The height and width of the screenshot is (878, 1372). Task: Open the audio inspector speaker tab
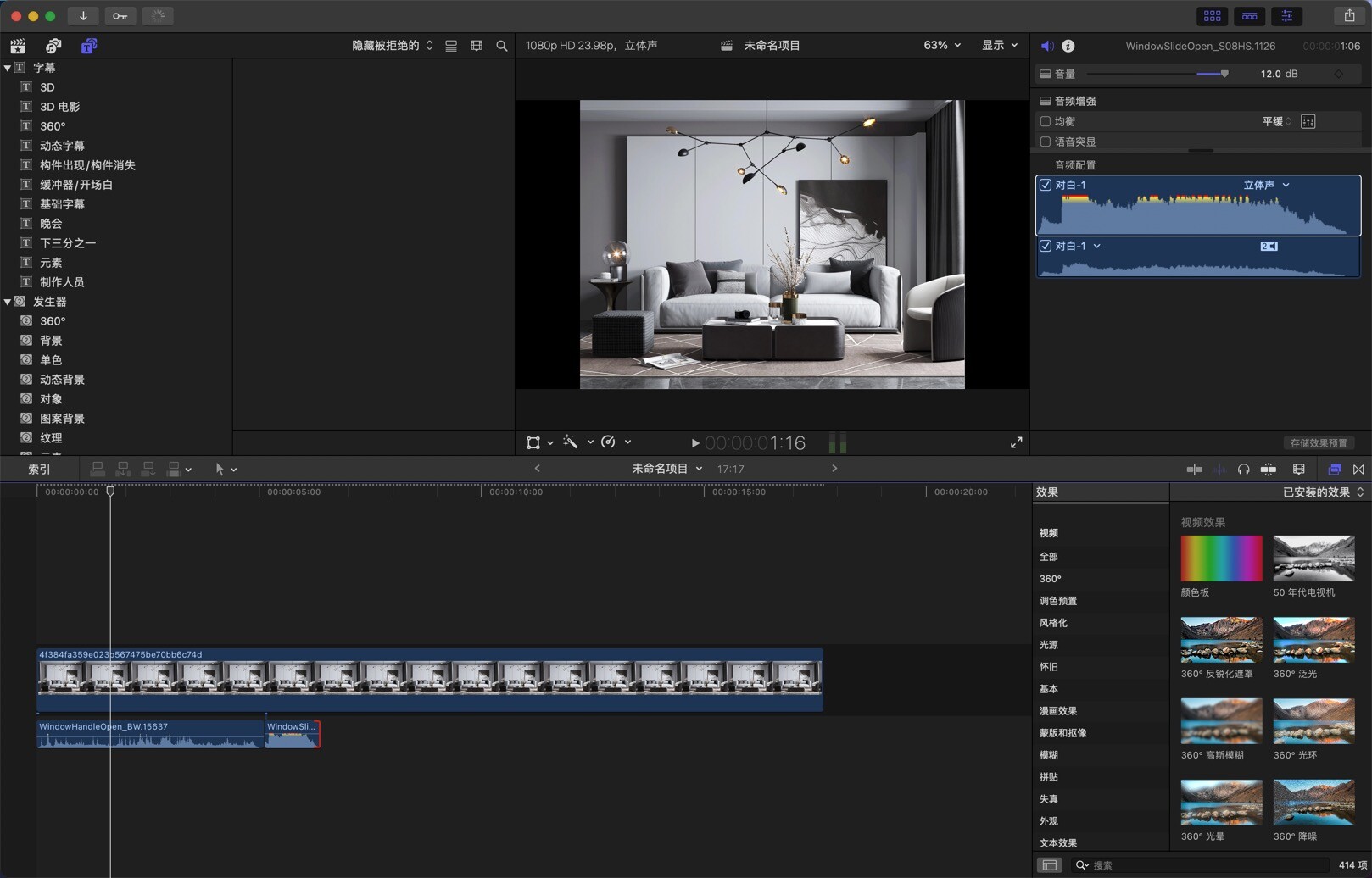(1047, 46)
